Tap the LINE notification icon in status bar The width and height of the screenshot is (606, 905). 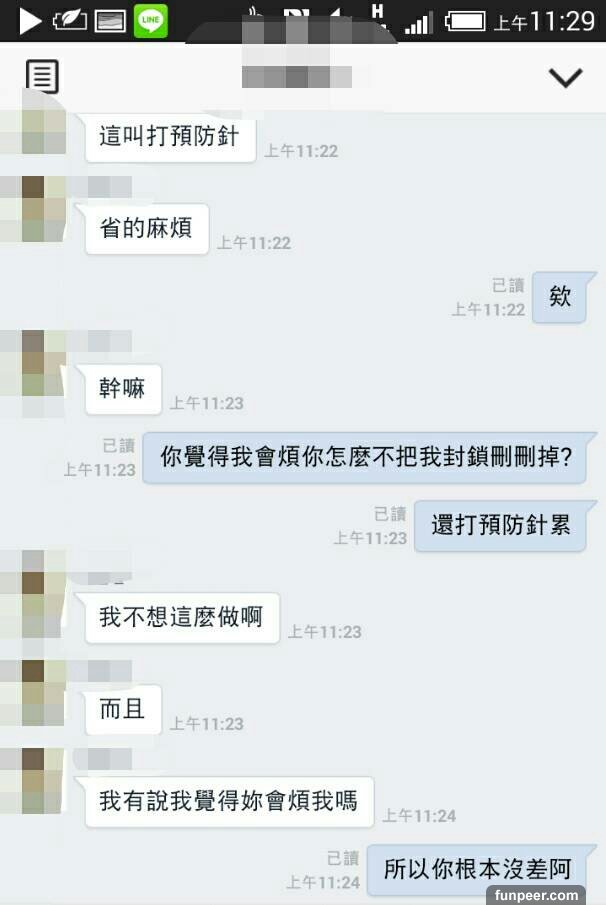click(x=151, y=21)
